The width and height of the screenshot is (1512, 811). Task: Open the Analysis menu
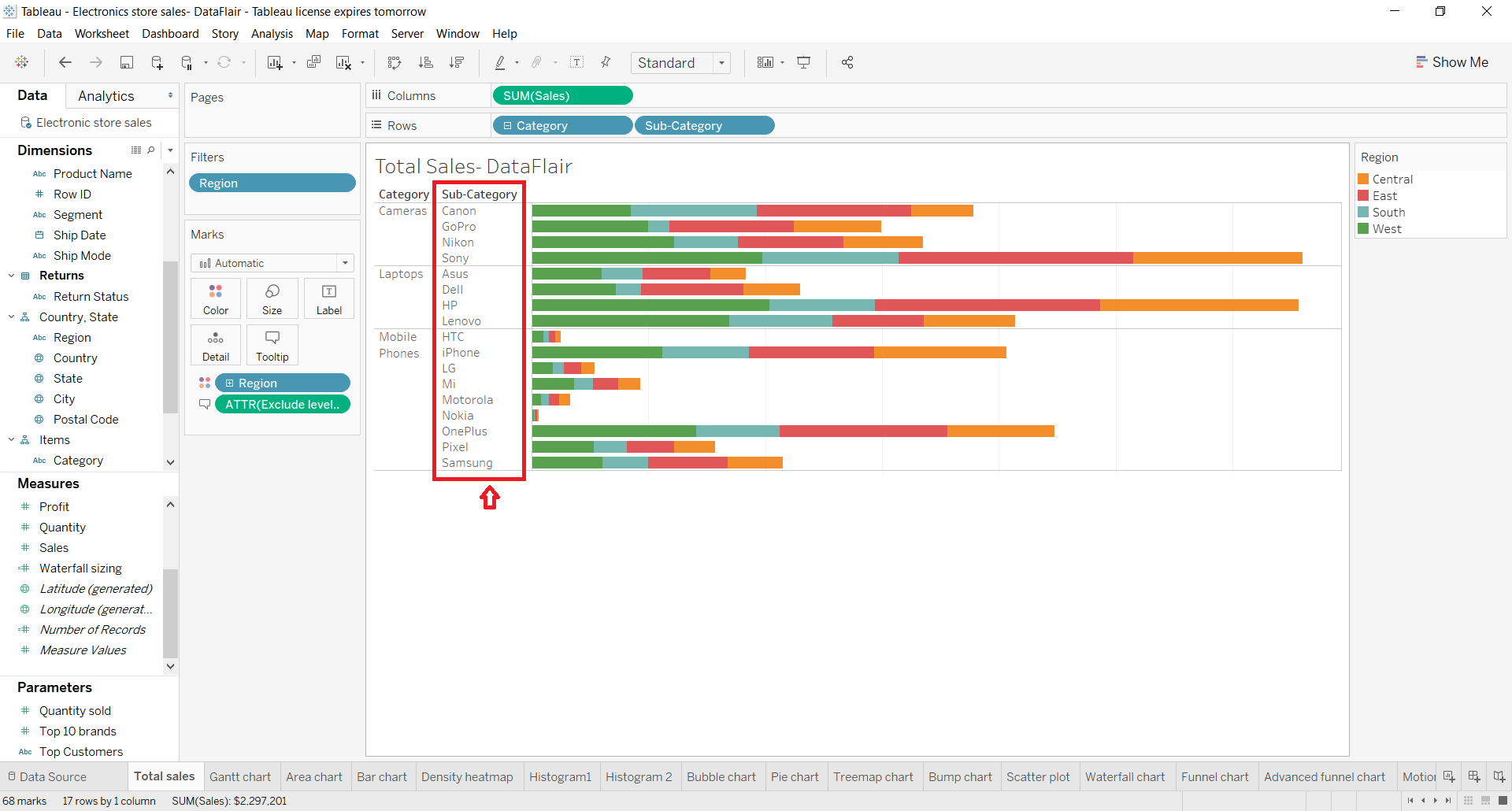pyautogui.click(x=272, y=34)
